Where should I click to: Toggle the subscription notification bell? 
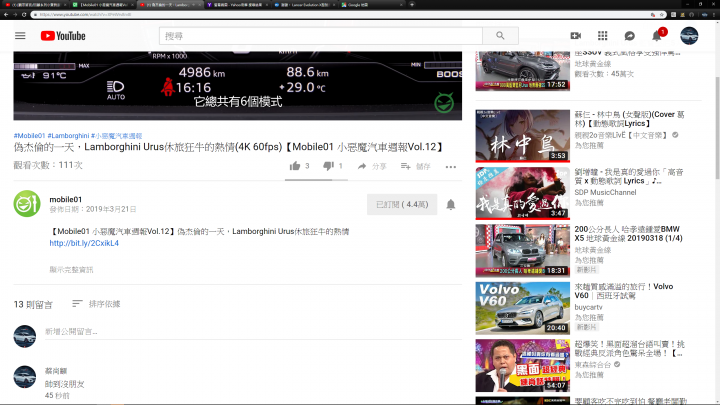coord(451,205)
